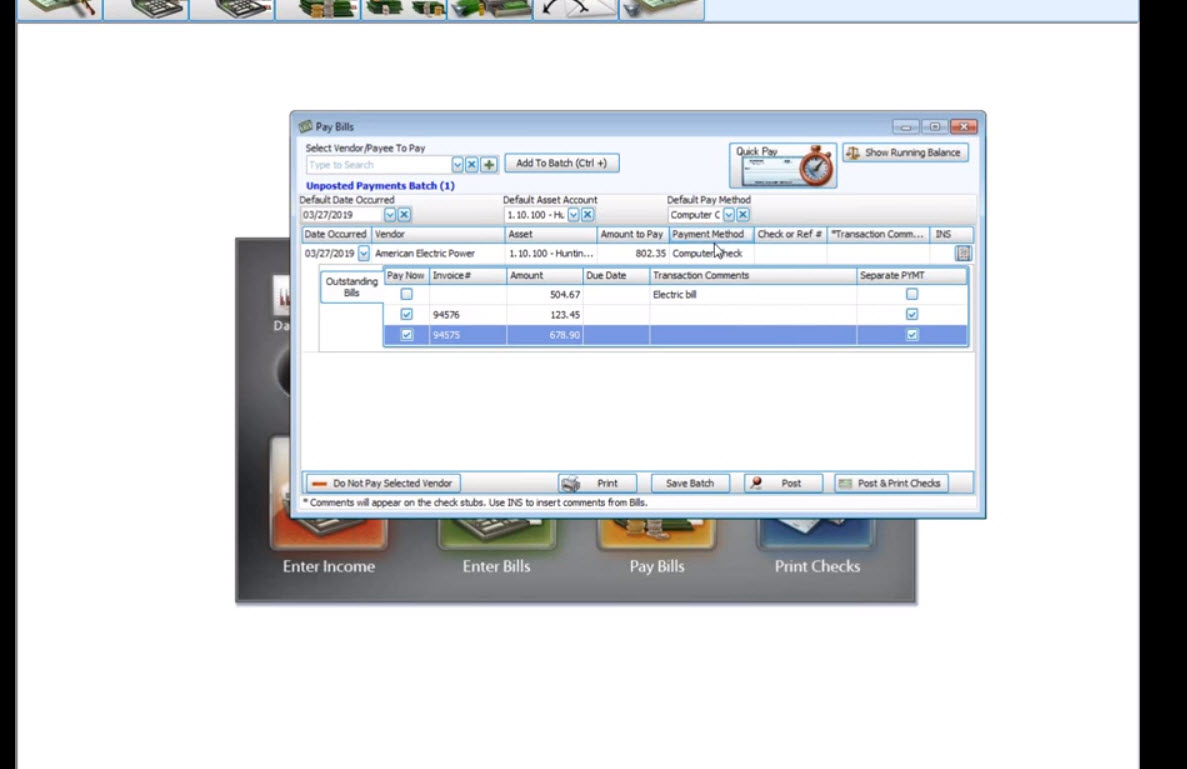The width and height of the screenshot is (1187, 769).
Task: Open the Default Pay Method dropdown
Action: point(729,214)
